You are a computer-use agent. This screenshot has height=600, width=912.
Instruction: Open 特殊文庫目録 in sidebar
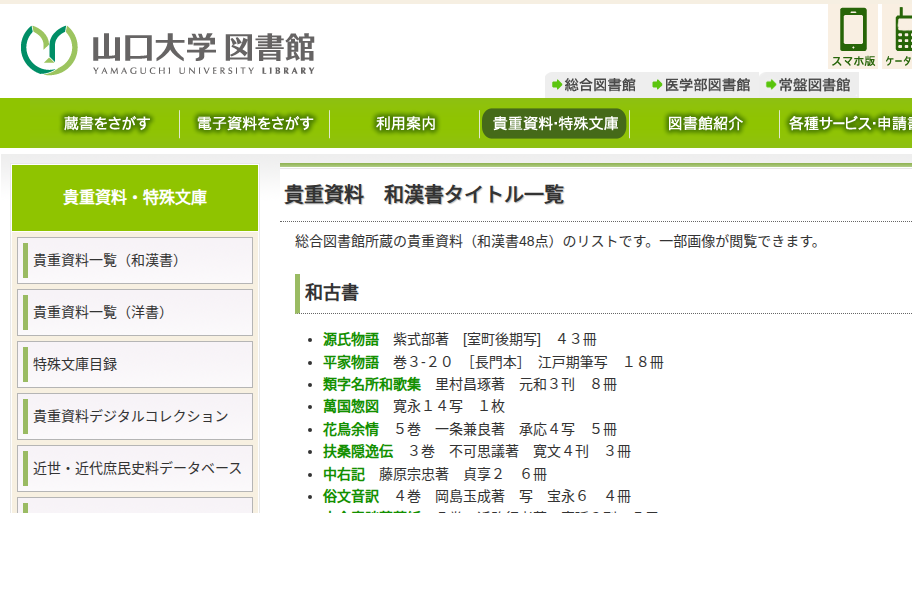pos(135,365)
